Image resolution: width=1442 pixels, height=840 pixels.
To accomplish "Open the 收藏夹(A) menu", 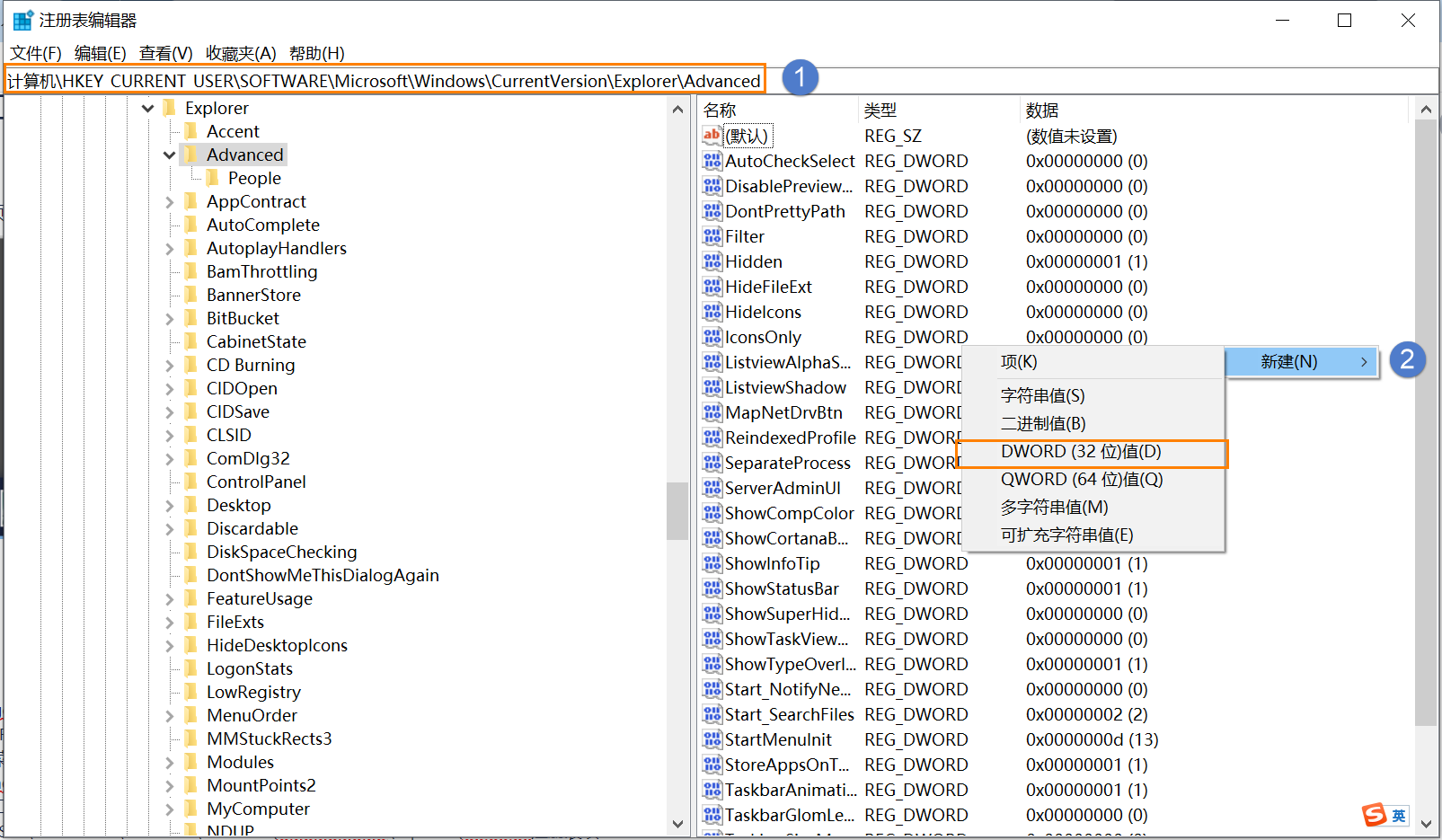I will click(x=241, y=53).
